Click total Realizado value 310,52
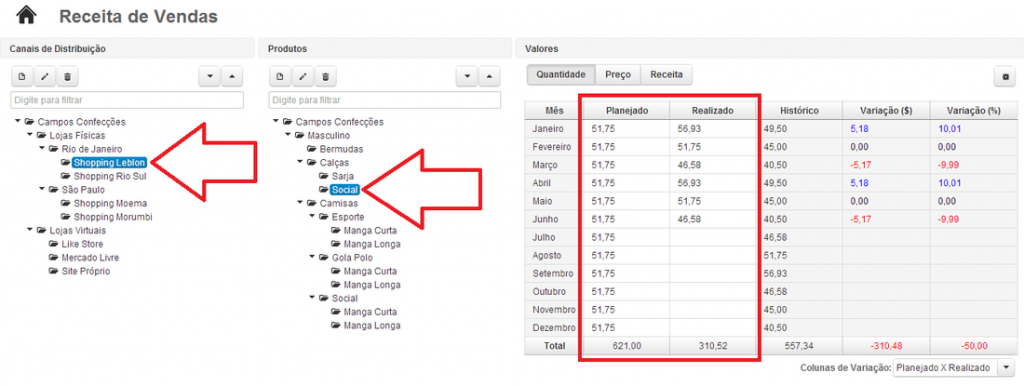Viewport: 1024px width, 386px height. (713, 346)
